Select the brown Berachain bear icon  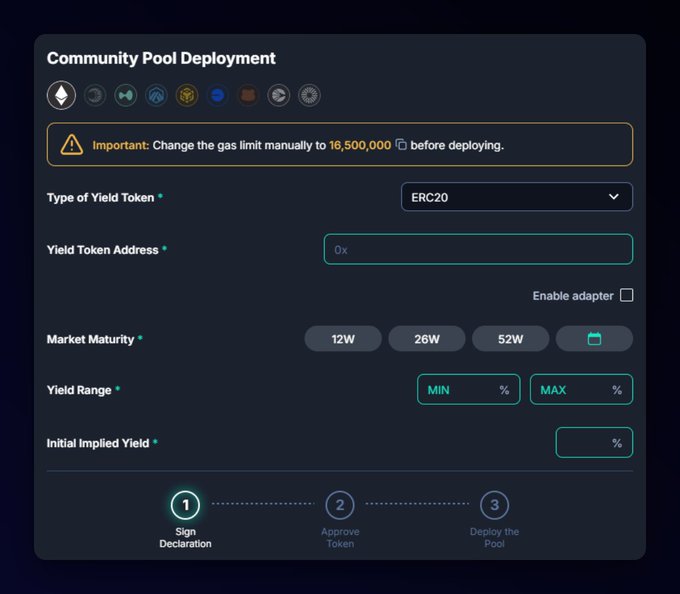248,96
